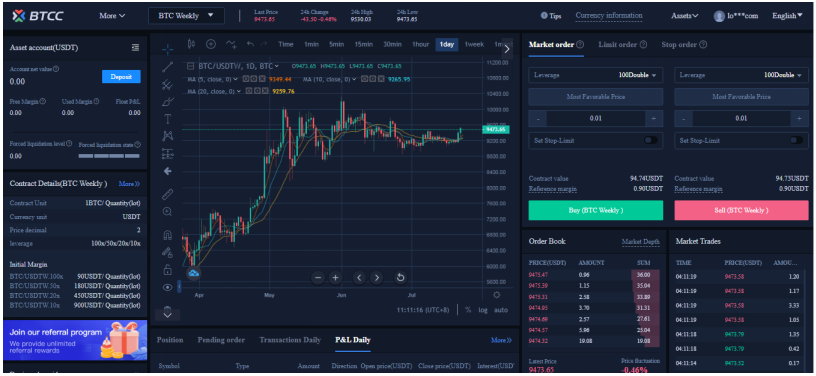Click More link in Contract Details

129,184
